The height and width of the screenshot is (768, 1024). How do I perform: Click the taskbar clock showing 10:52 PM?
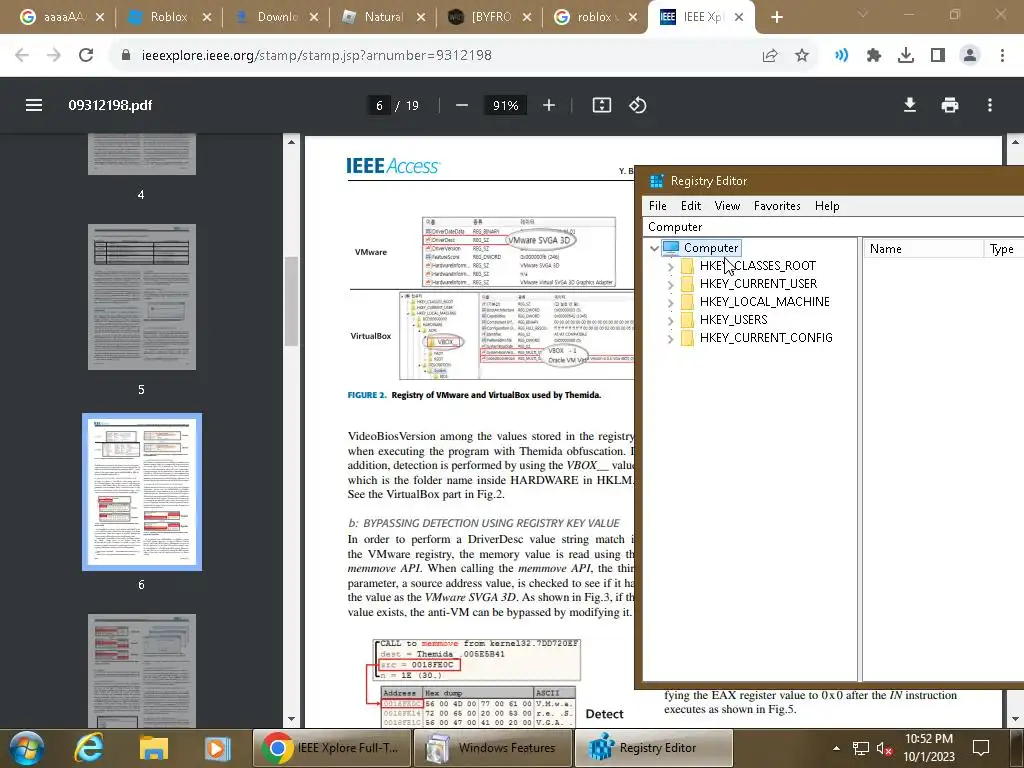(929, 739)
